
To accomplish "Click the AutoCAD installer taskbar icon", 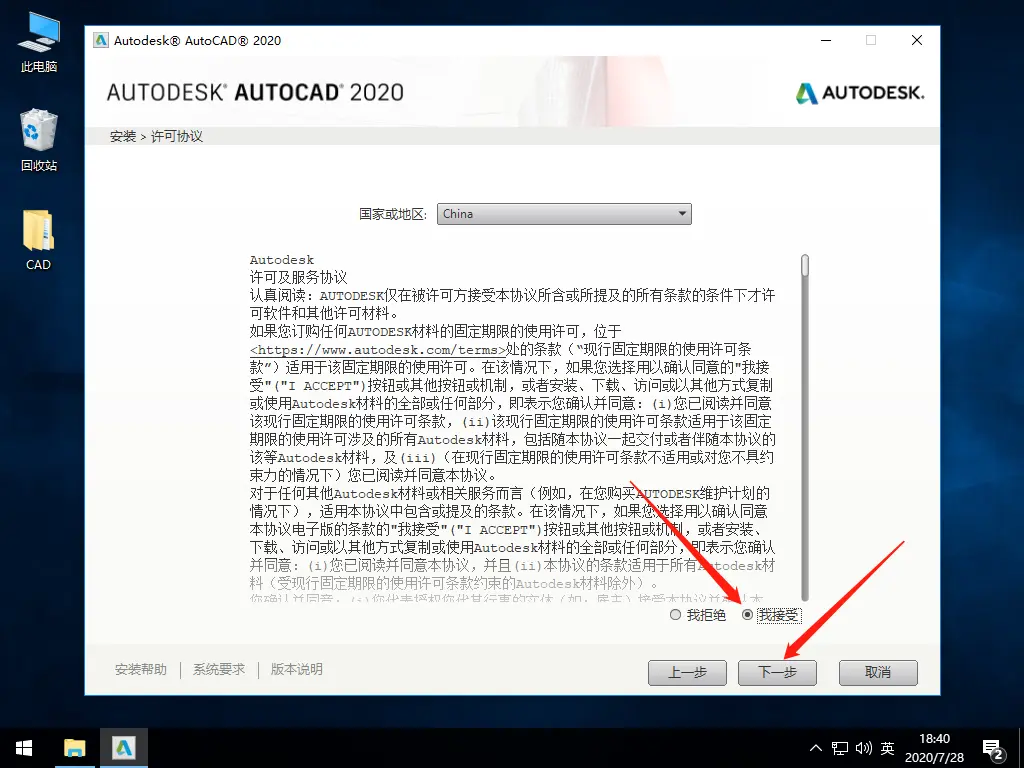I will coord(123,748).
